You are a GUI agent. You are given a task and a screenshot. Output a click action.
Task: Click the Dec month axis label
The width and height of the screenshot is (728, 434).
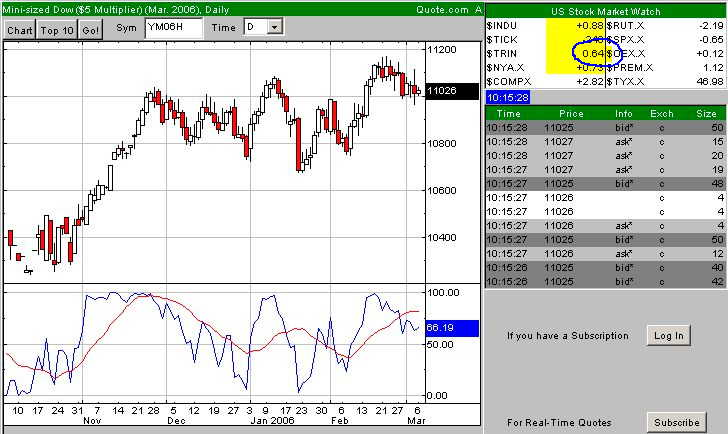click(x=176, y=421)
